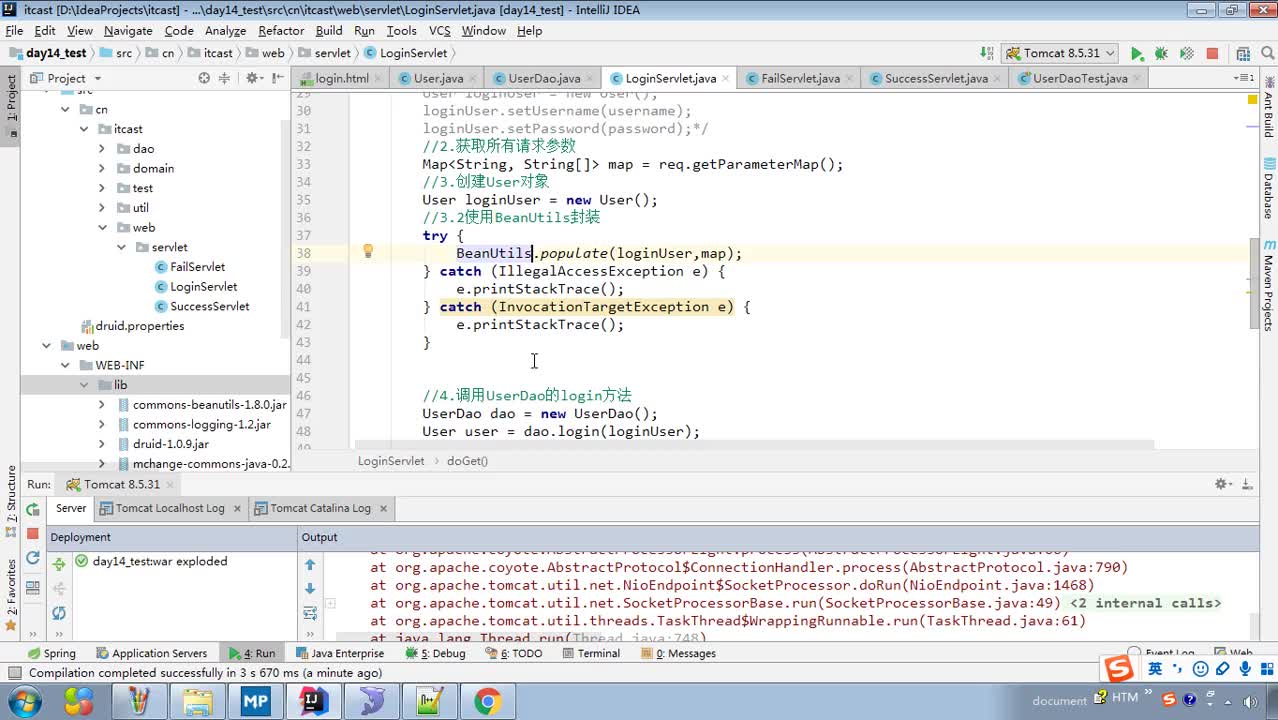The image size is (1278, 720).
Task: Toggle tool windows icon at bottom-left corner
Action: tap(12, 673)
